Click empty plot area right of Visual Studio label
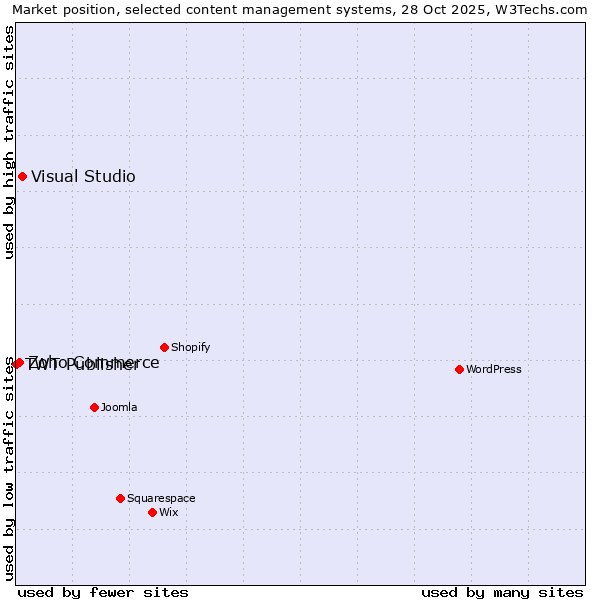 tap(300, 177)
